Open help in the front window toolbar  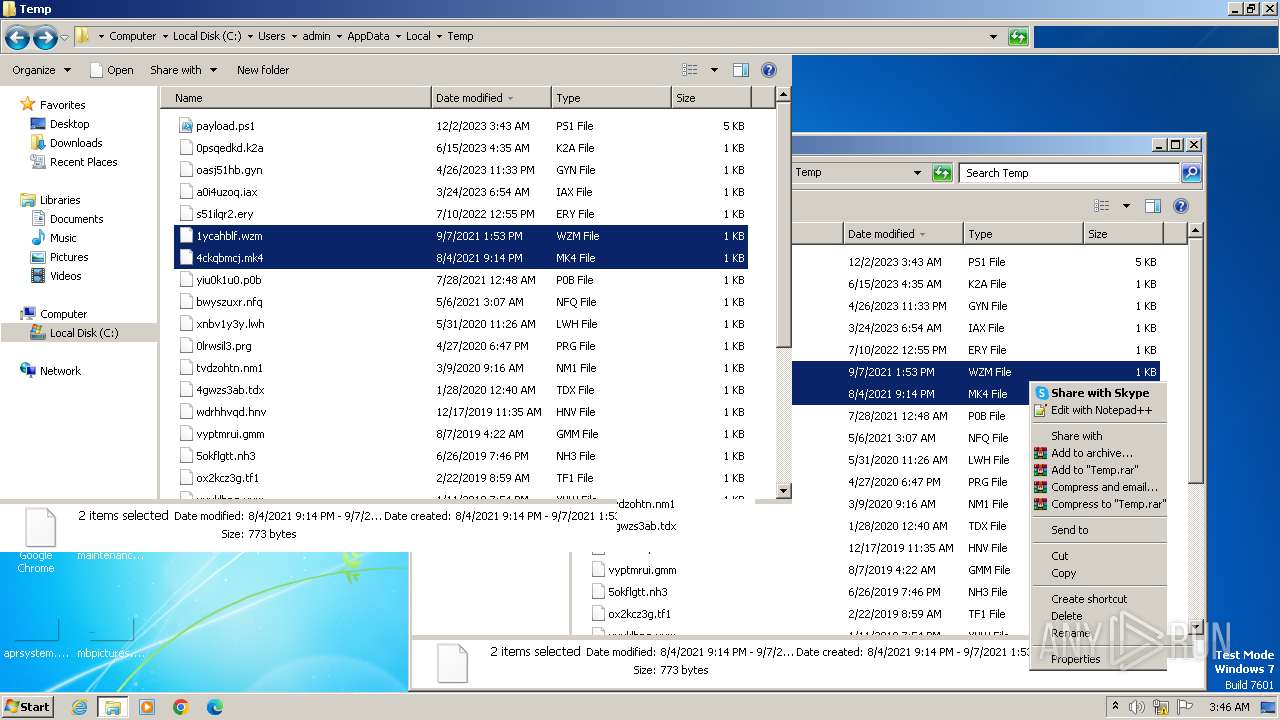(769, 70)
